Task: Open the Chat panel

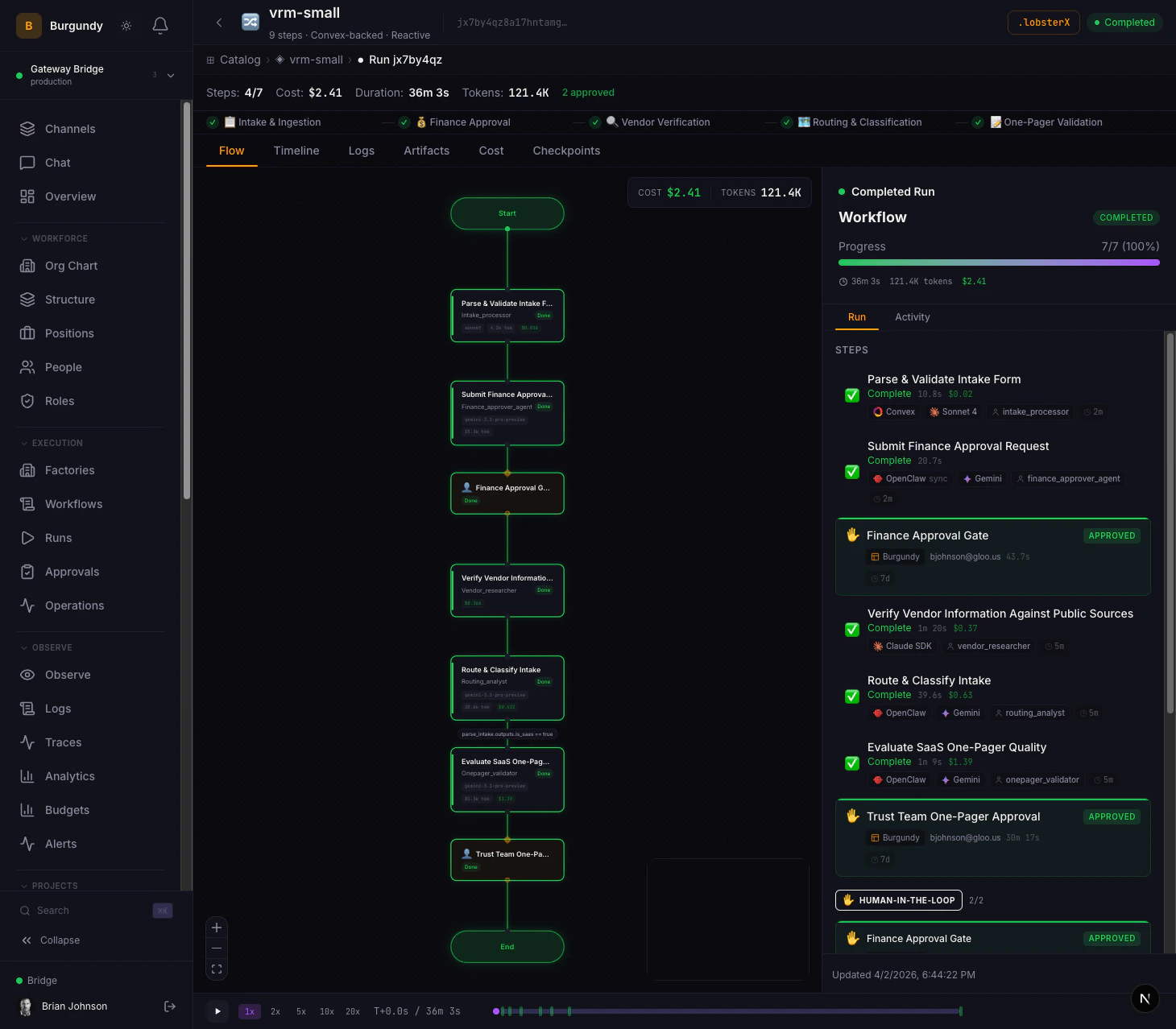Action: coord(56,163)
